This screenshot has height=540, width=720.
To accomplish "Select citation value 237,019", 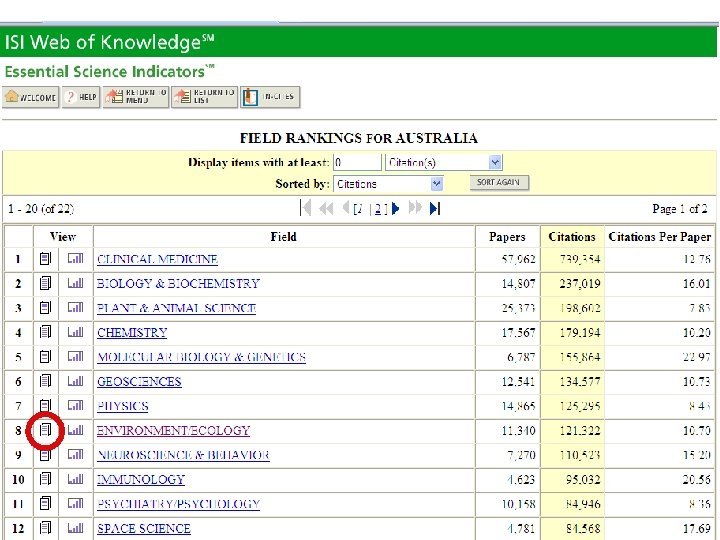I will 580,284.
